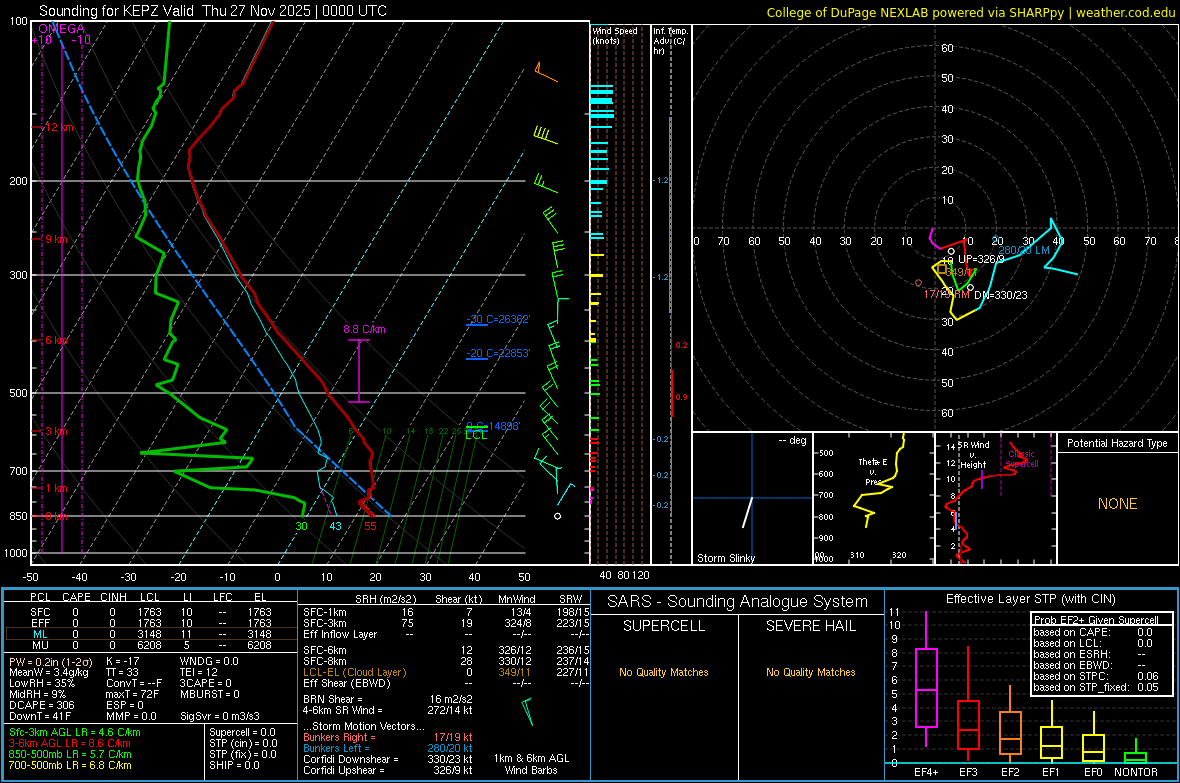The image size is (1180, 783).
Task: Click the 280/20 LM storm motion label
Action: (1023, 250)
